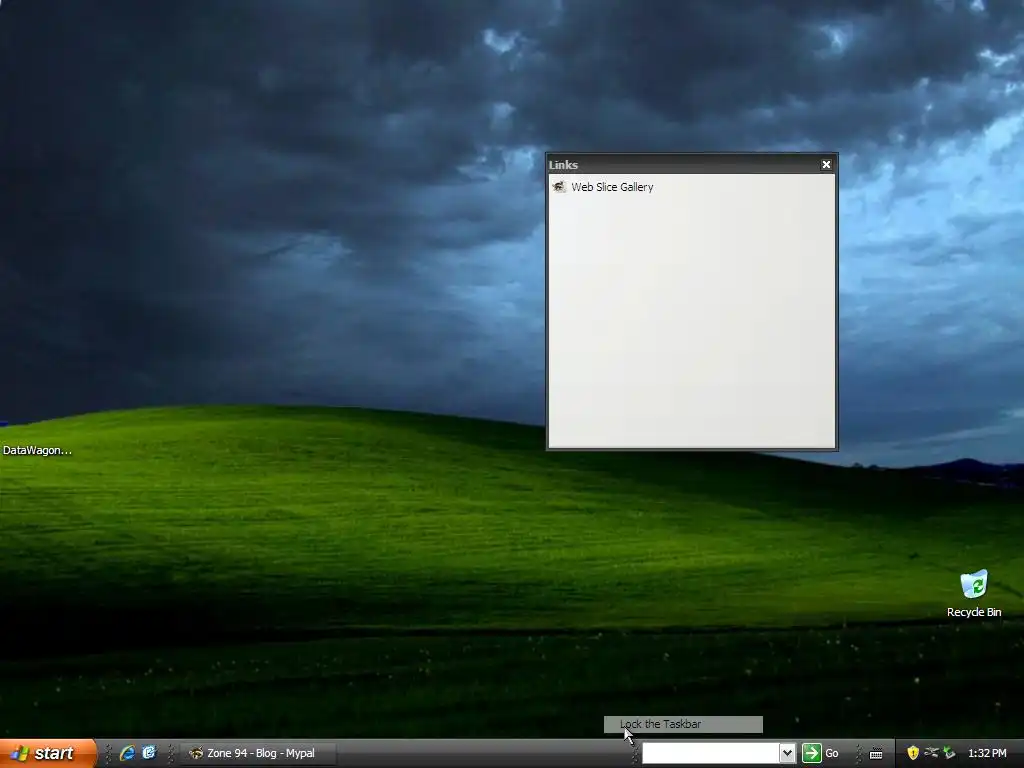Open the Start menu

pyautogui.click(x=48, y=753)
